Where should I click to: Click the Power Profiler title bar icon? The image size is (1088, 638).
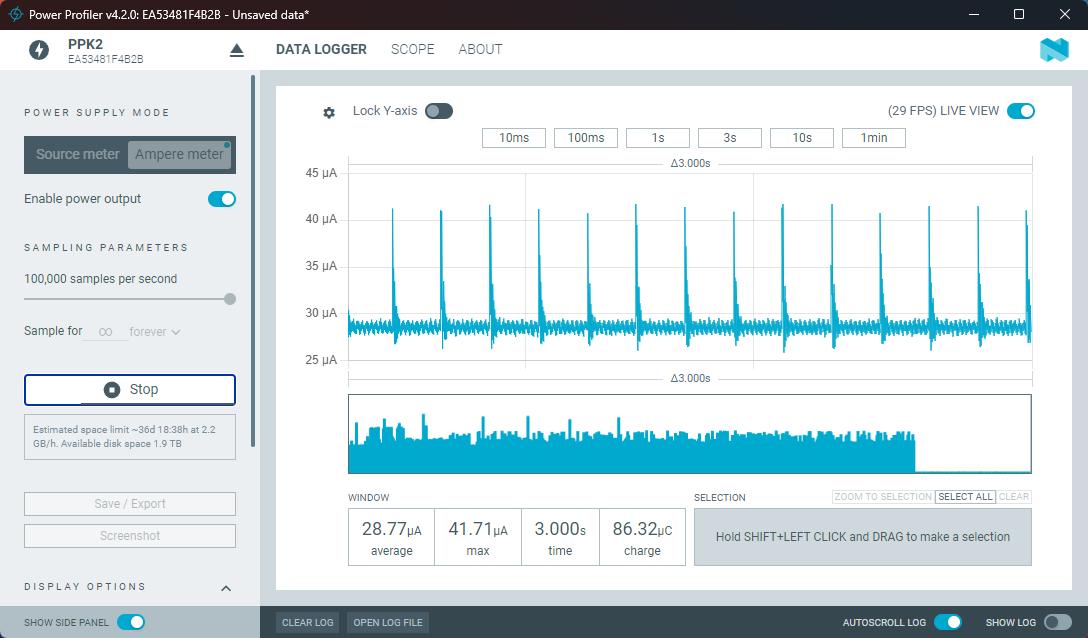15,15
